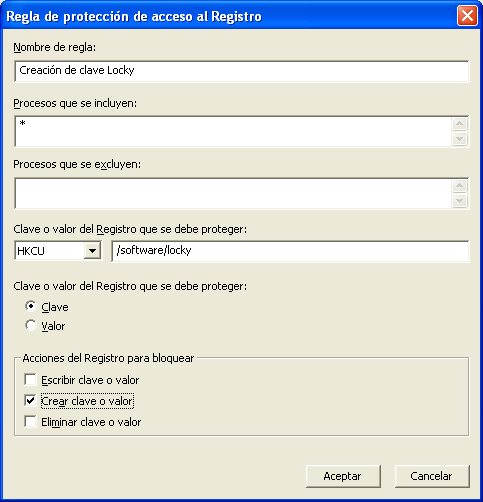Viewport: 483px width, 502px height.
Task: Open the HKCU registry root dropdown
Action: point(92,251)
